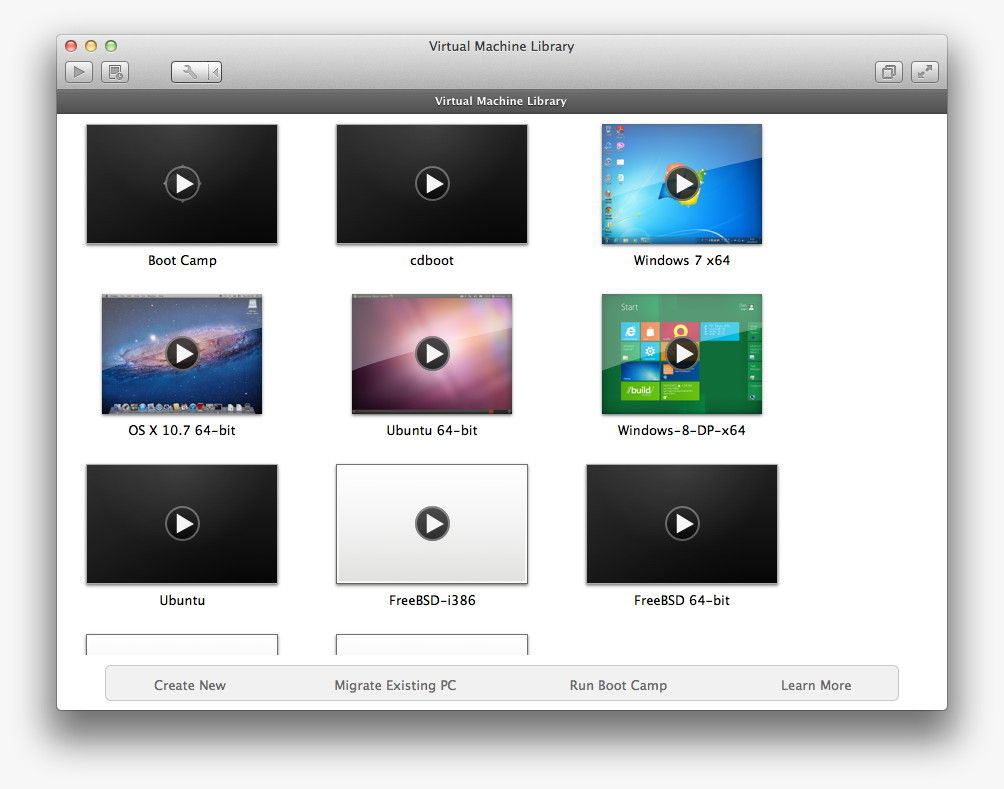This screenshot has height=789, width=1004.
Task: Select the FreeBSD-i386 label
Action: [x=432, y=601]
